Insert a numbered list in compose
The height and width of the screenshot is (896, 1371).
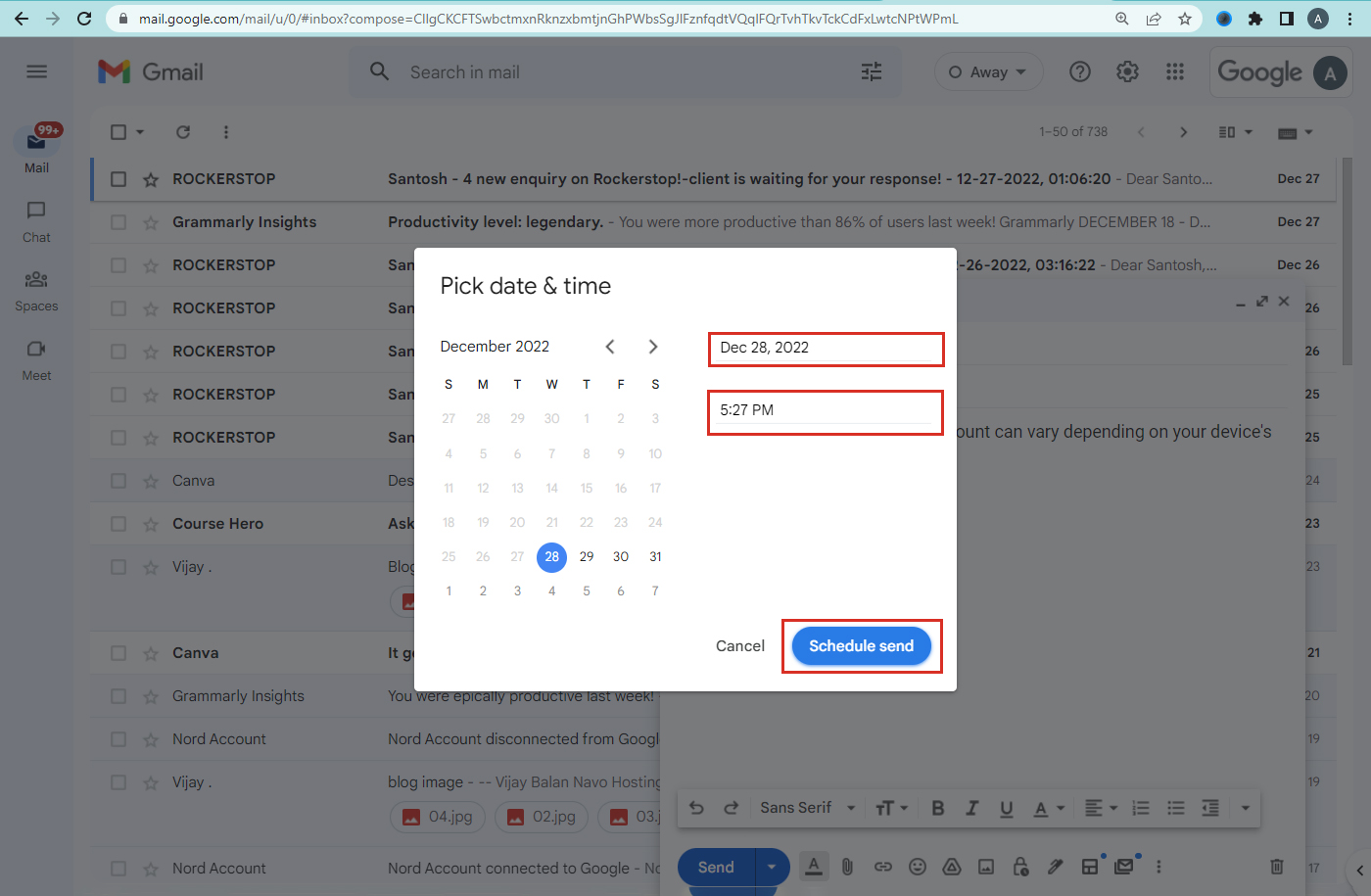click(1141, 808)
